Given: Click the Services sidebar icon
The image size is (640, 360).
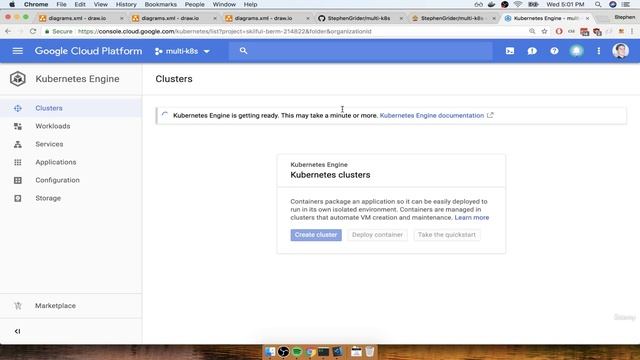Looking at the screenshot, I should 18,144.
